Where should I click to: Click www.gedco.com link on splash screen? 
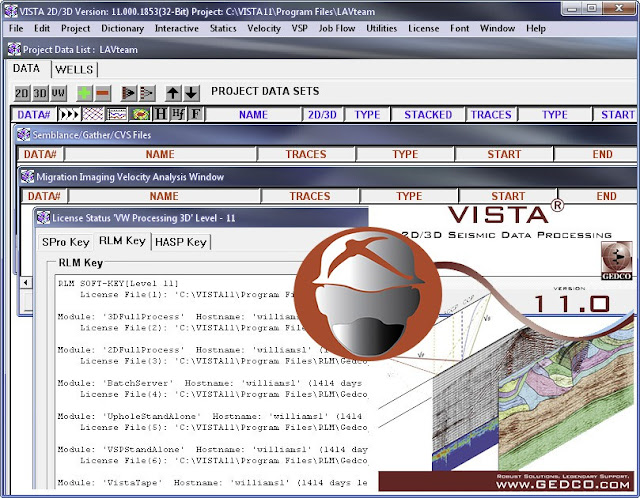tap(563, 485)
